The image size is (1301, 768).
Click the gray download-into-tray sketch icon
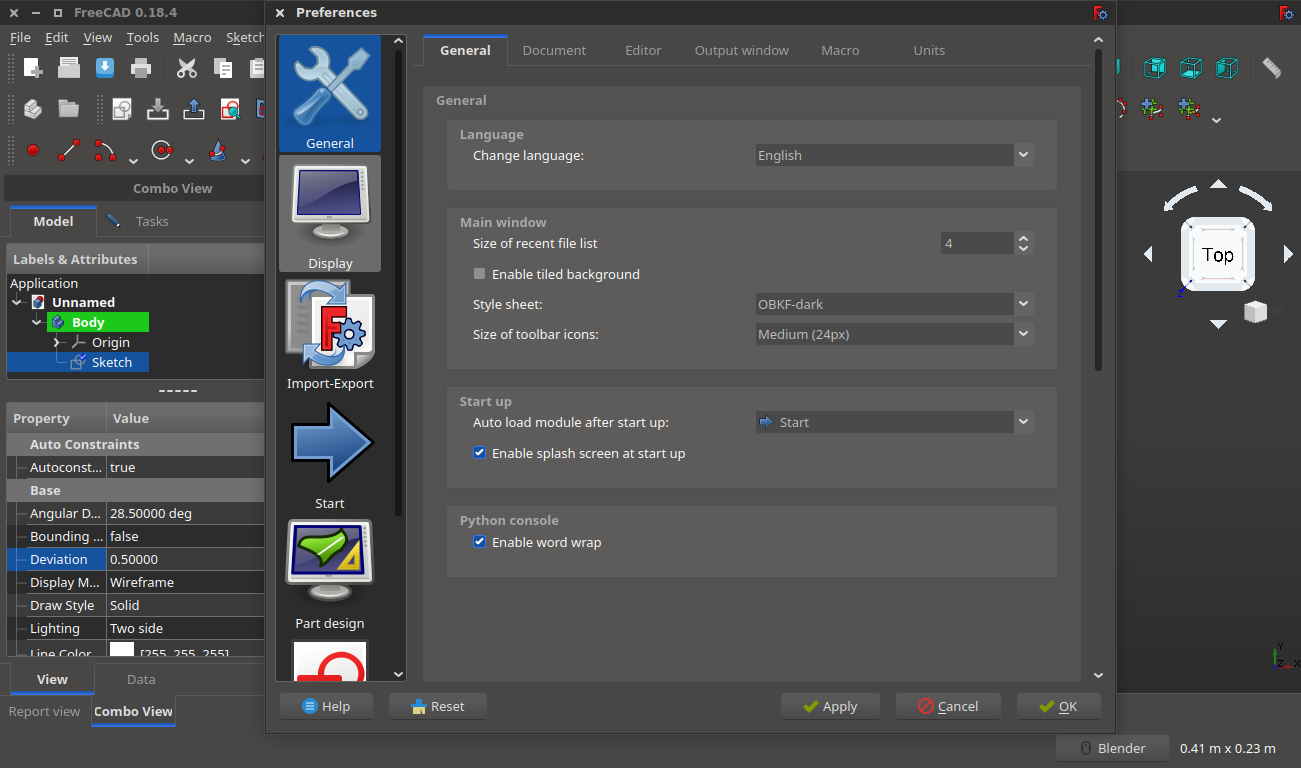(x=158, y=108)
